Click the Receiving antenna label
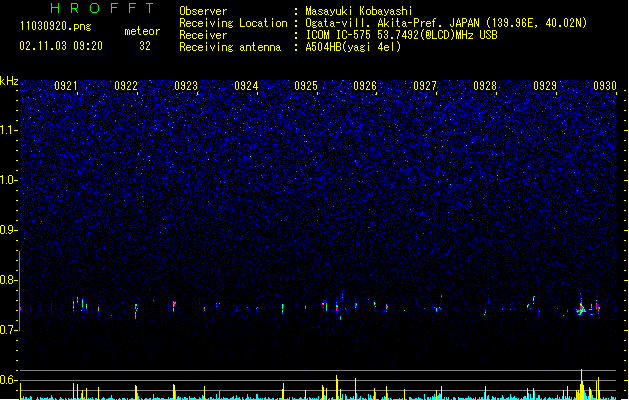This screenshot has height=400, width=629. (x=230, y=47)
